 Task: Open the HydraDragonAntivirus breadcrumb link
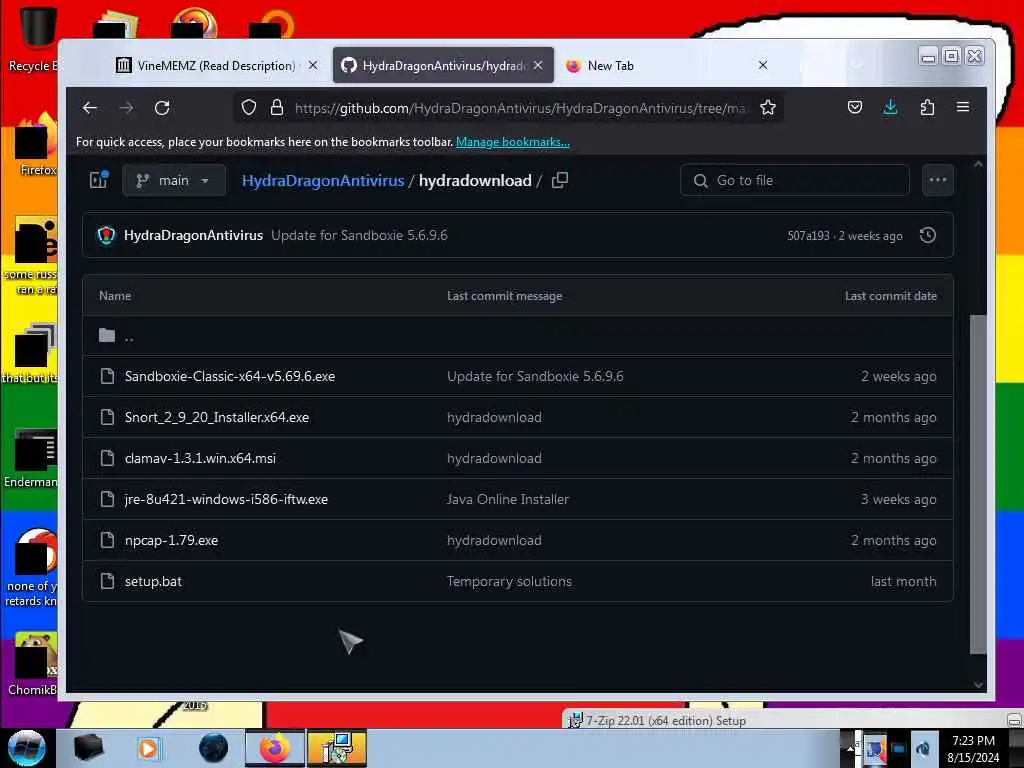click(x=323, y=181)
